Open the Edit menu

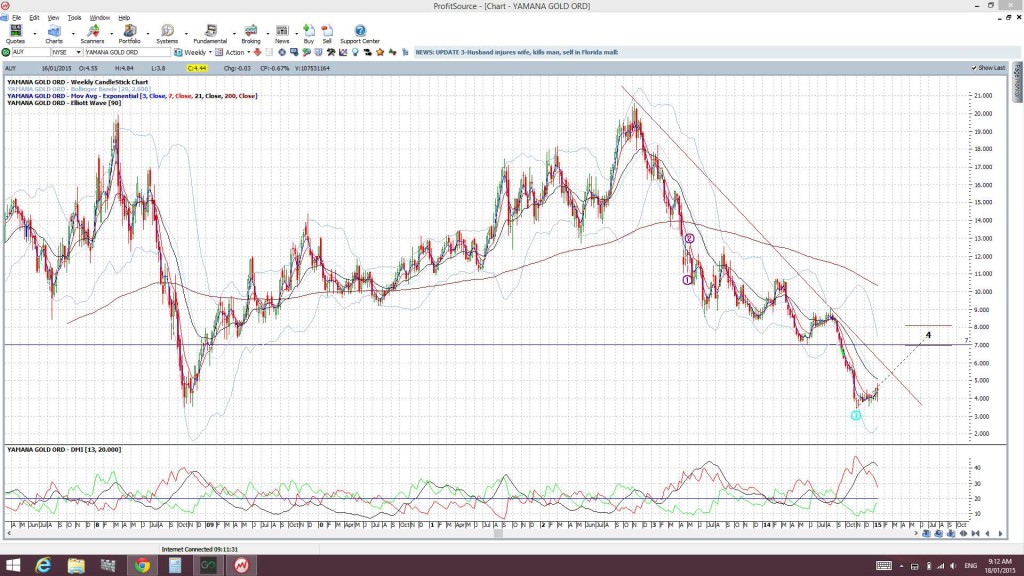coord(34,18)
